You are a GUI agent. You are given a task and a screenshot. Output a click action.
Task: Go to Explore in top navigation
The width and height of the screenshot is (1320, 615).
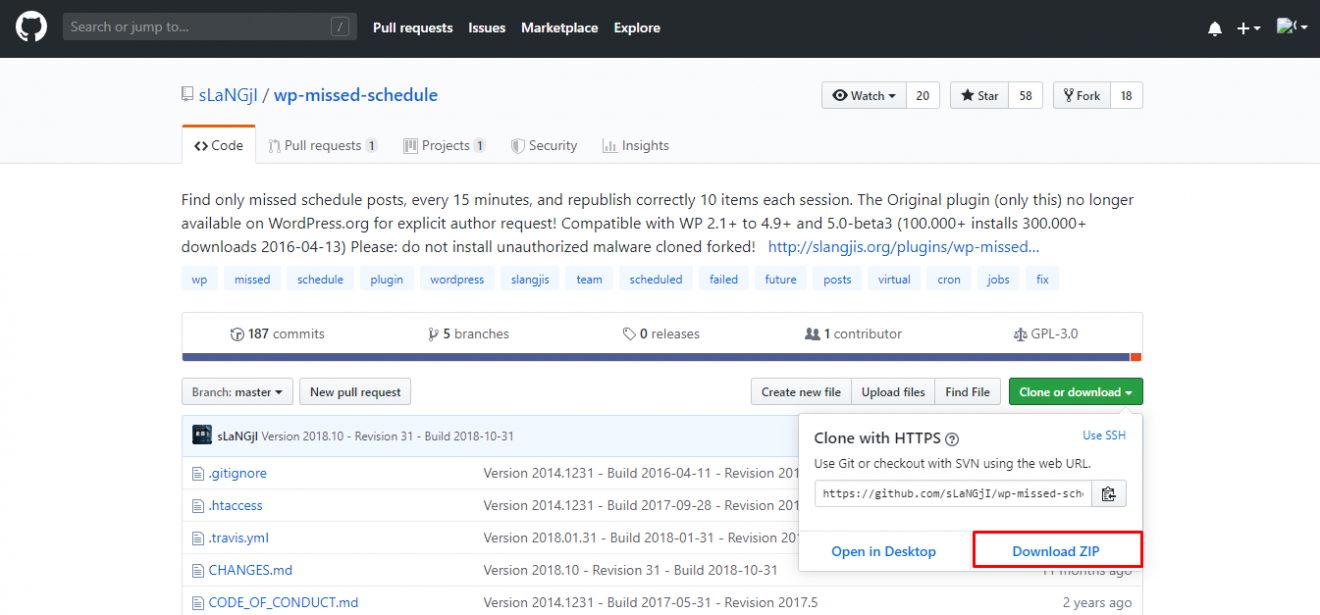[637, 28]
